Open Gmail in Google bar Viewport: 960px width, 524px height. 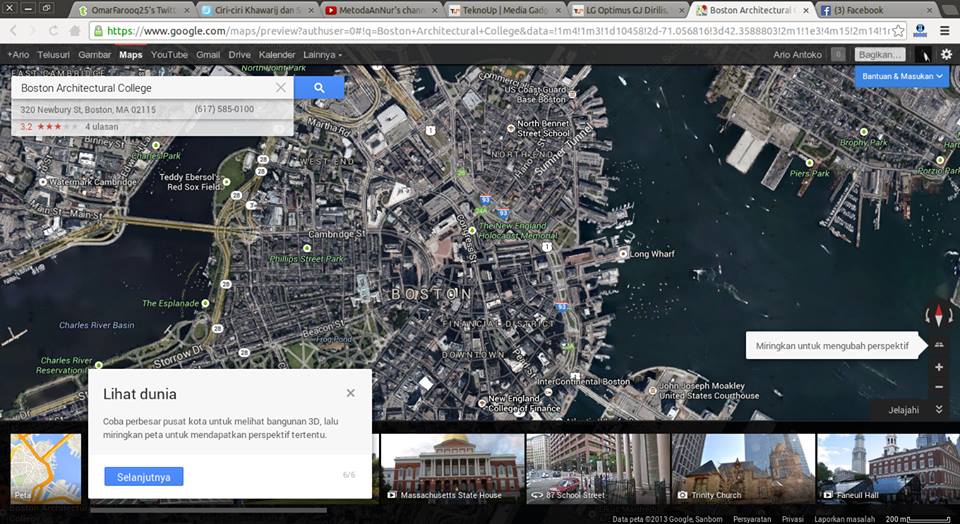tap(208, 54)
